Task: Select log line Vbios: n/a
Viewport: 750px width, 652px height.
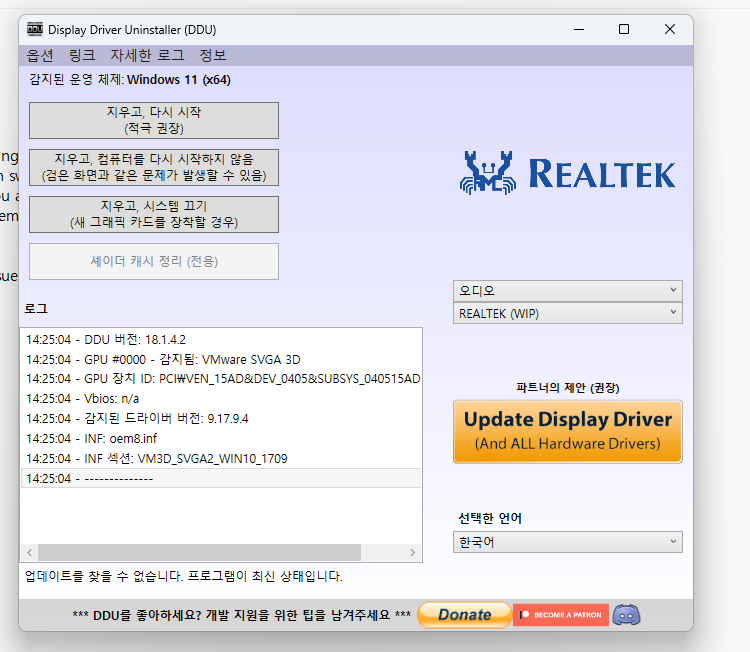Action: click(221, 398)
